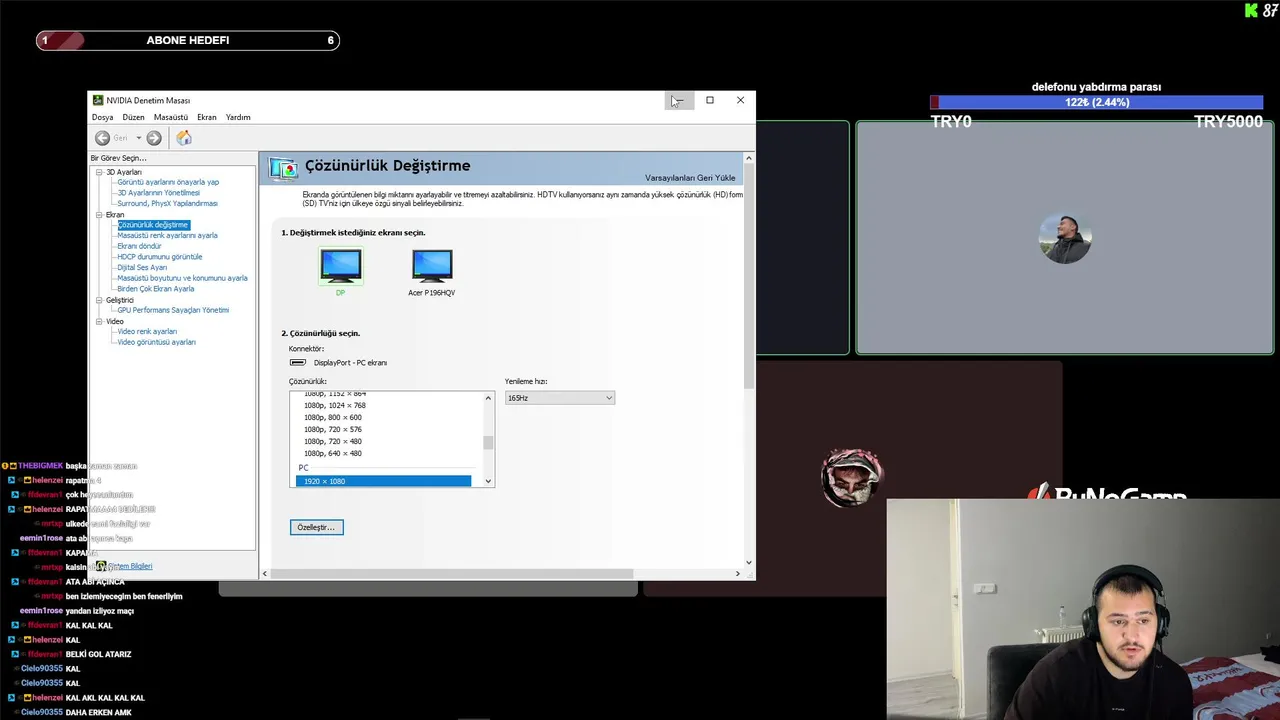Collapse the 3D Ayarları tree node

point(99,172)
